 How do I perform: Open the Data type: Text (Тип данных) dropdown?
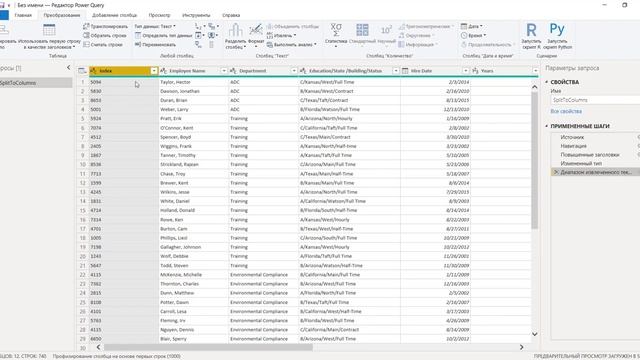[x=155, y=26]
